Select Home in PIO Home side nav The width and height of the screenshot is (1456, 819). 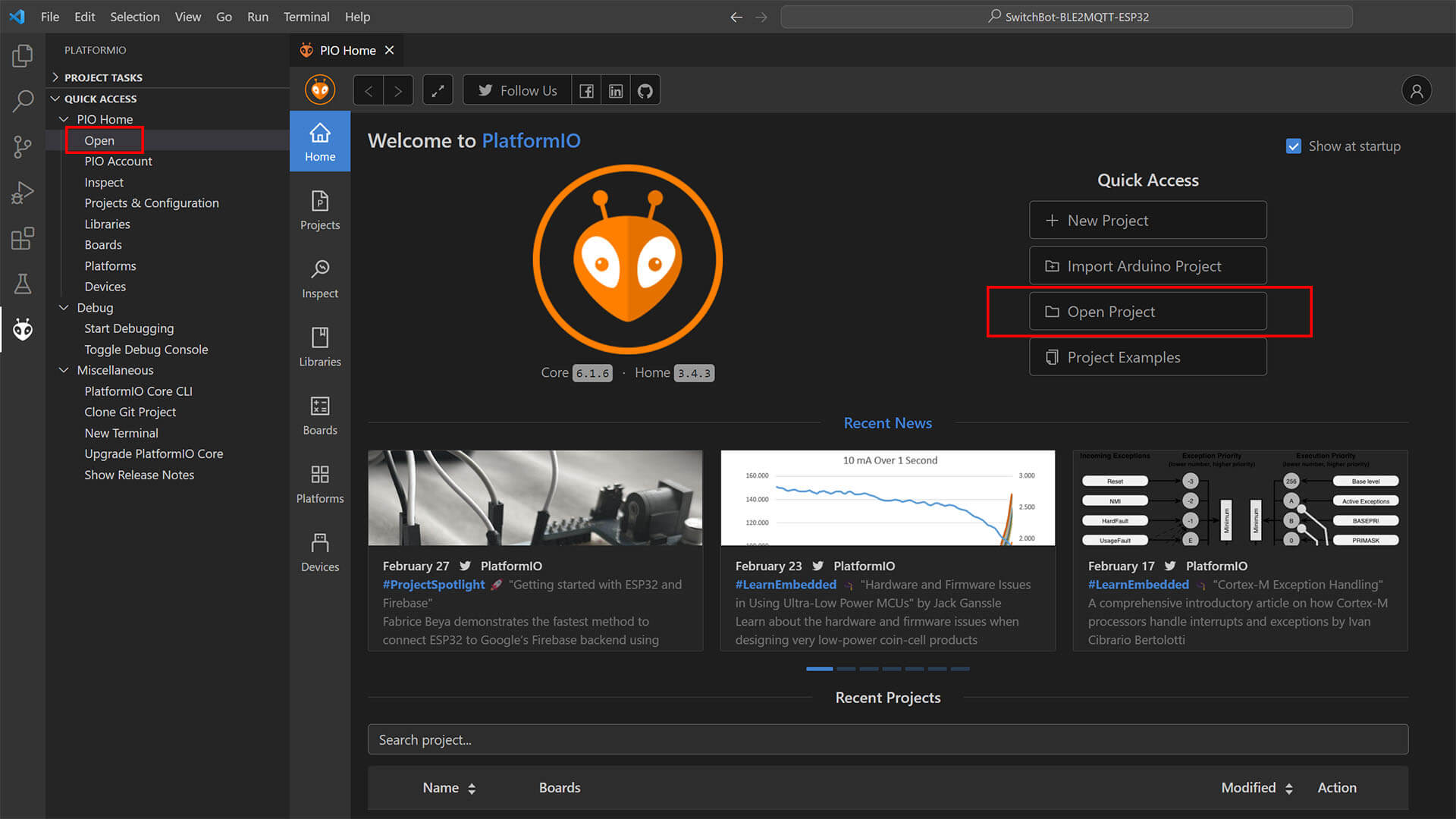320,142
